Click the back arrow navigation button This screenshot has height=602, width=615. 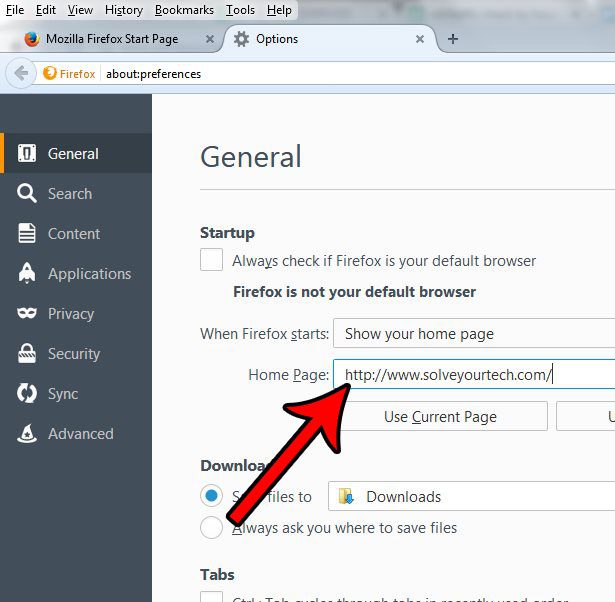click(x=20, y=73)
